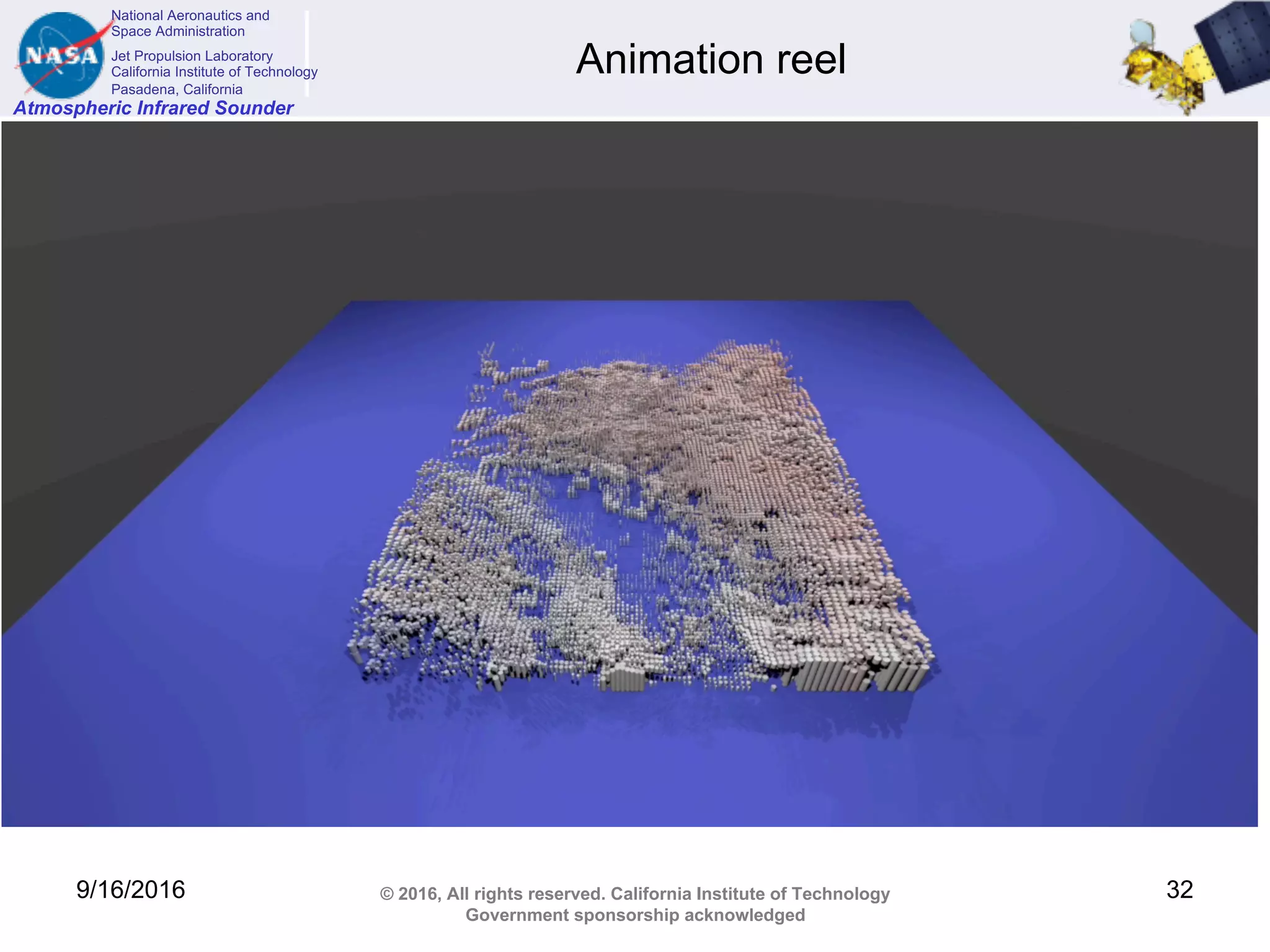Click 'Government sponsorship acknowledged' footer text
The height and width of the screenshot is (952, 1270).
click(x=634, y=915)
